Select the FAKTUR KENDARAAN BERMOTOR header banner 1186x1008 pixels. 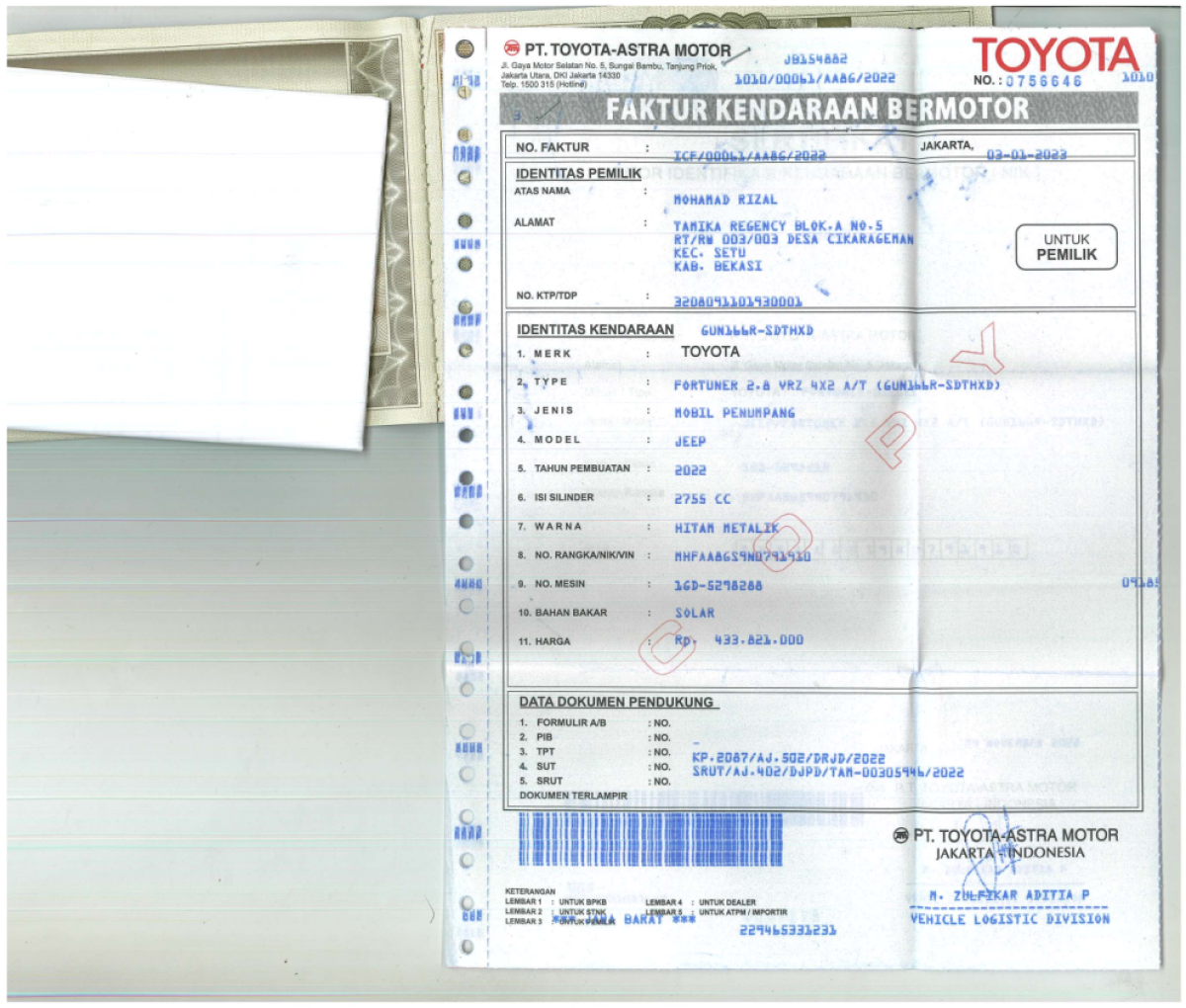click(x=820, y=112)
